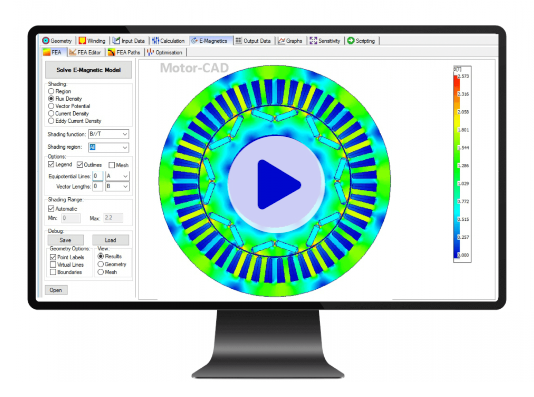
Task: Click the flux density color legend bar
Action: pyautogui.click(x=456, y=165)
